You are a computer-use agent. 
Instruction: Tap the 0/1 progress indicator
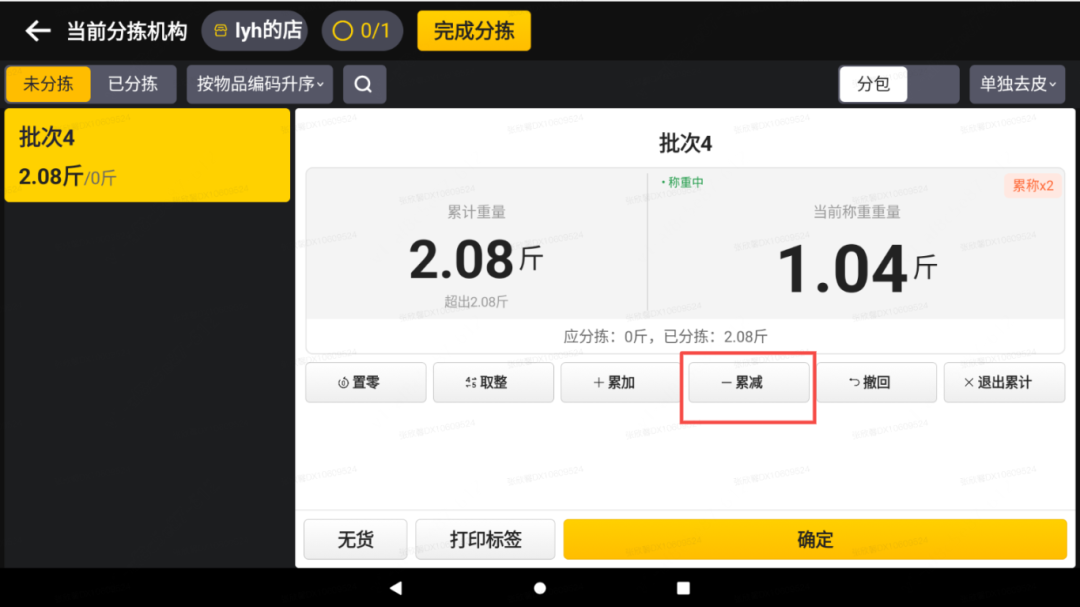(x=361, y=30)
